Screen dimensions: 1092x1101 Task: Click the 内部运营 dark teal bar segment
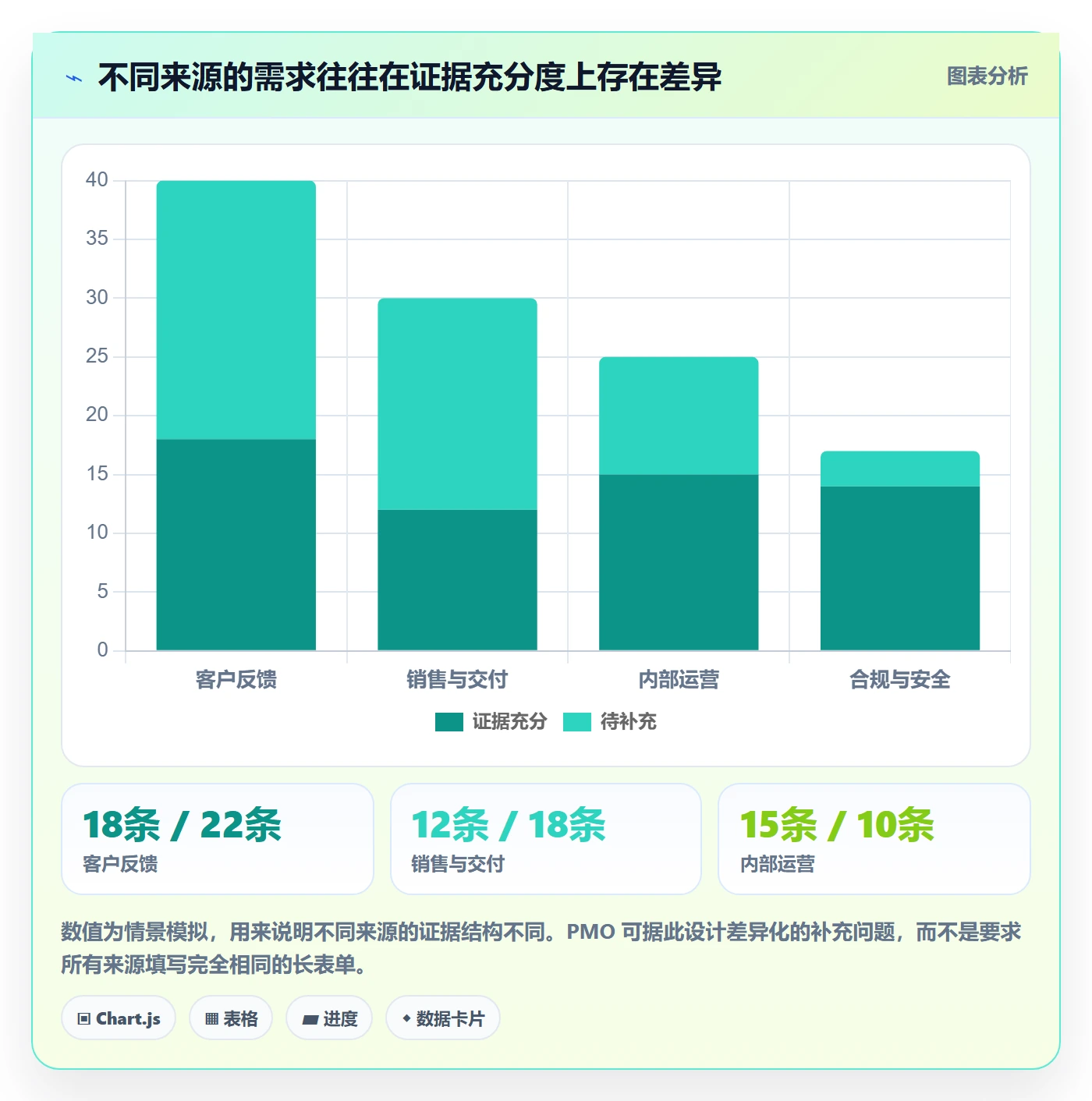(x=679, y=562)
